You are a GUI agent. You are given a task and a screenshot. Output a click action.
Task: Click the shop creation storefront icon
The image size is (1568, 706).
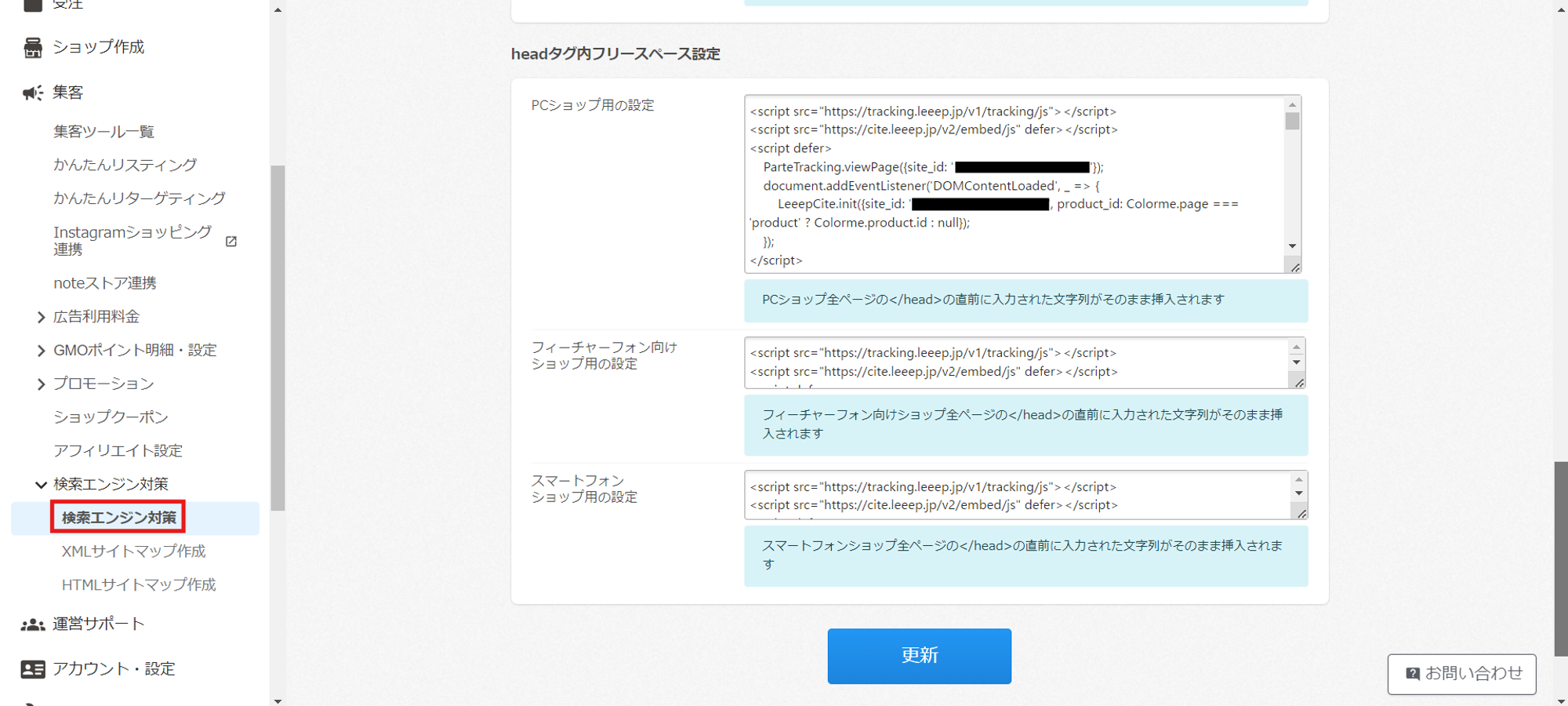(33, 48)
